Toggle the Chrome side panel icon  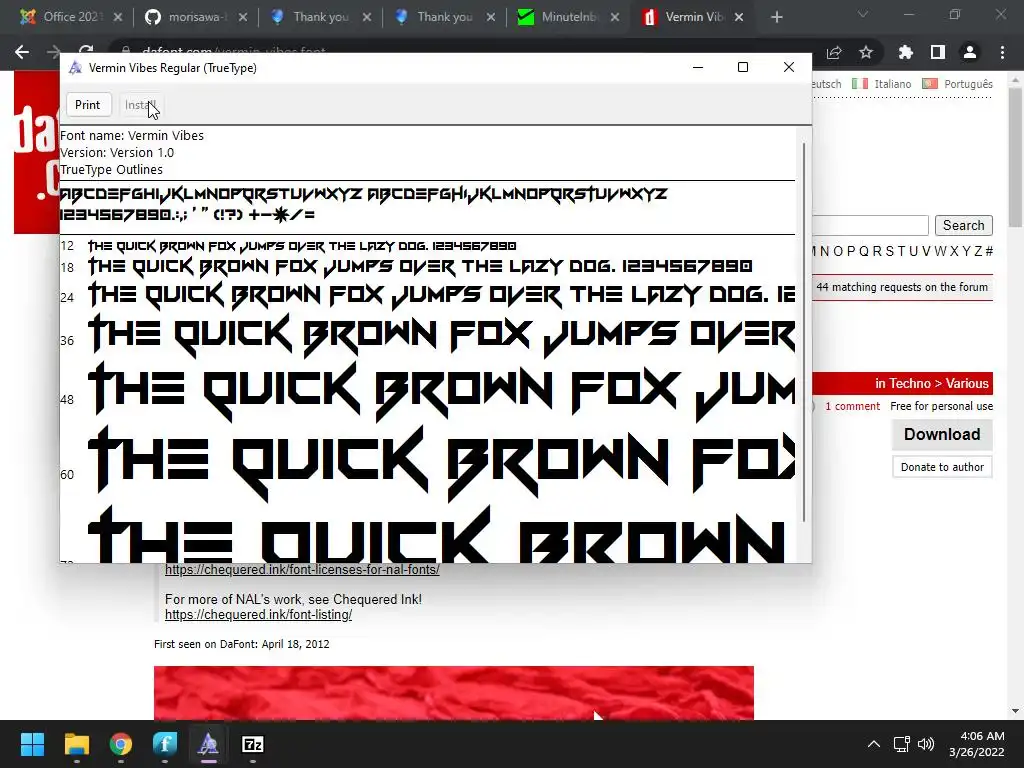pyautogui.click(x=938, y=52)
